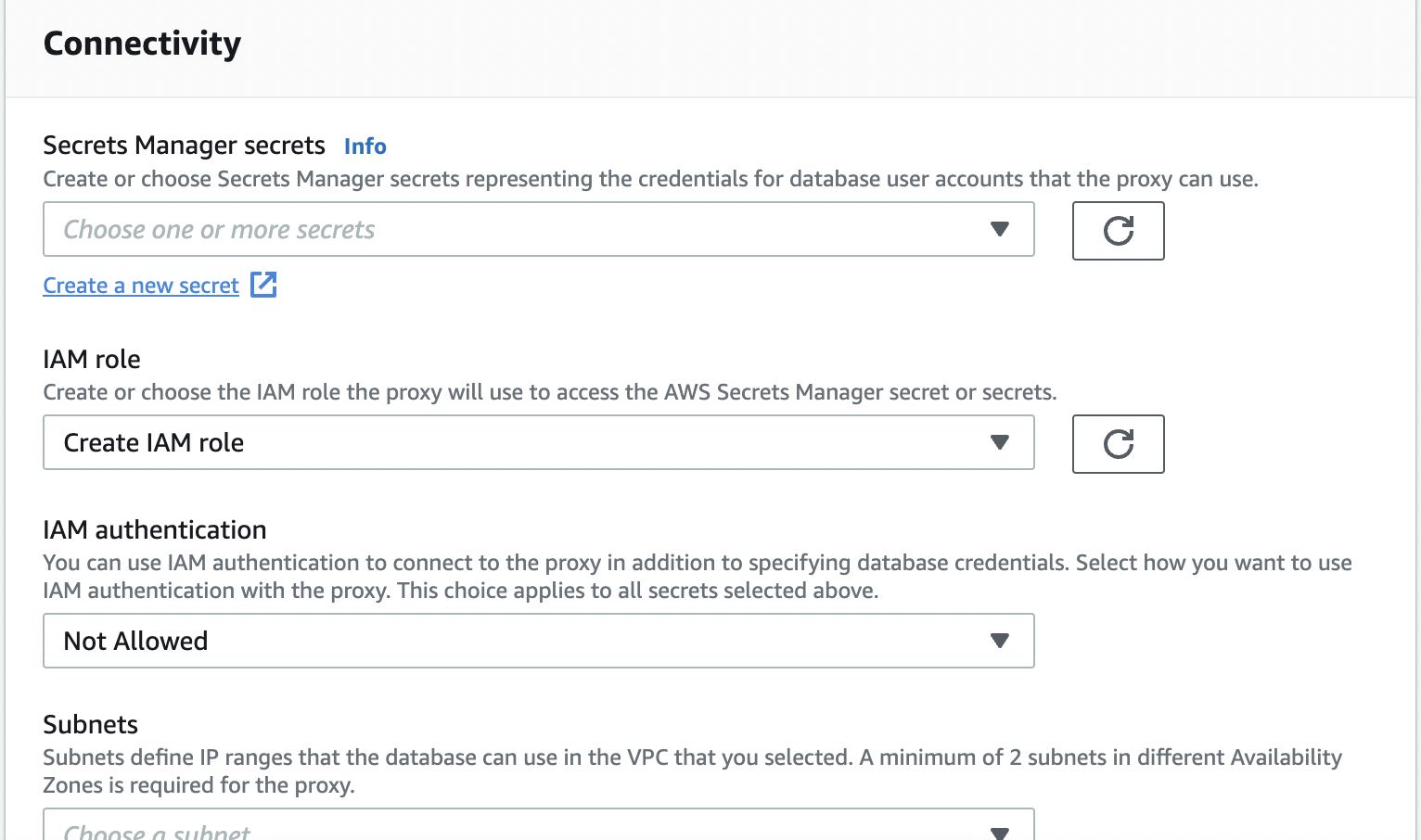Screen dimensions: 1421x840
Task: Click the arrow on Create IAM role selector
Action: pyautogui.click(x=999, y=442)
